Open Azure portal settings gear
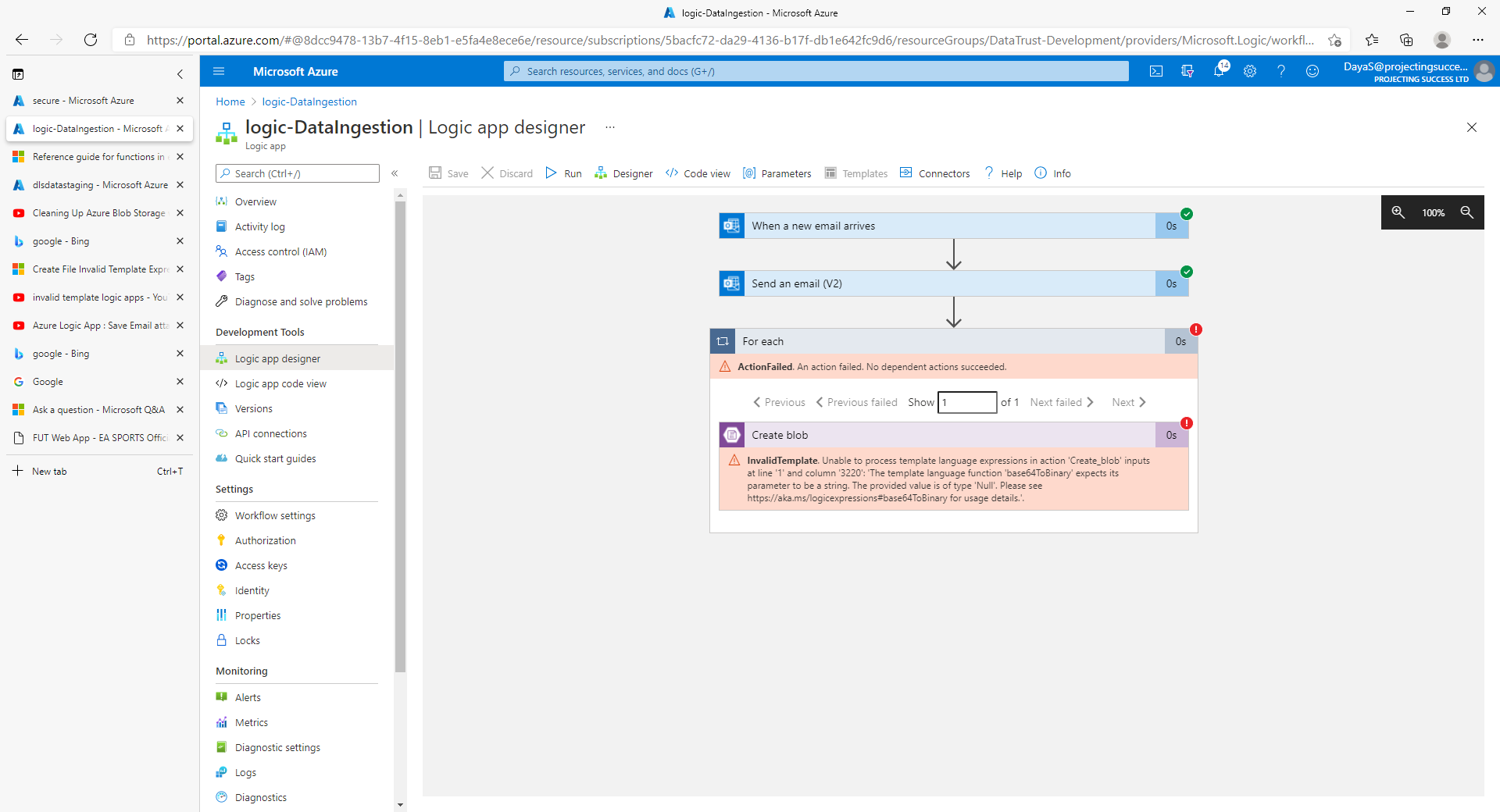 (x=1250, y=71)
